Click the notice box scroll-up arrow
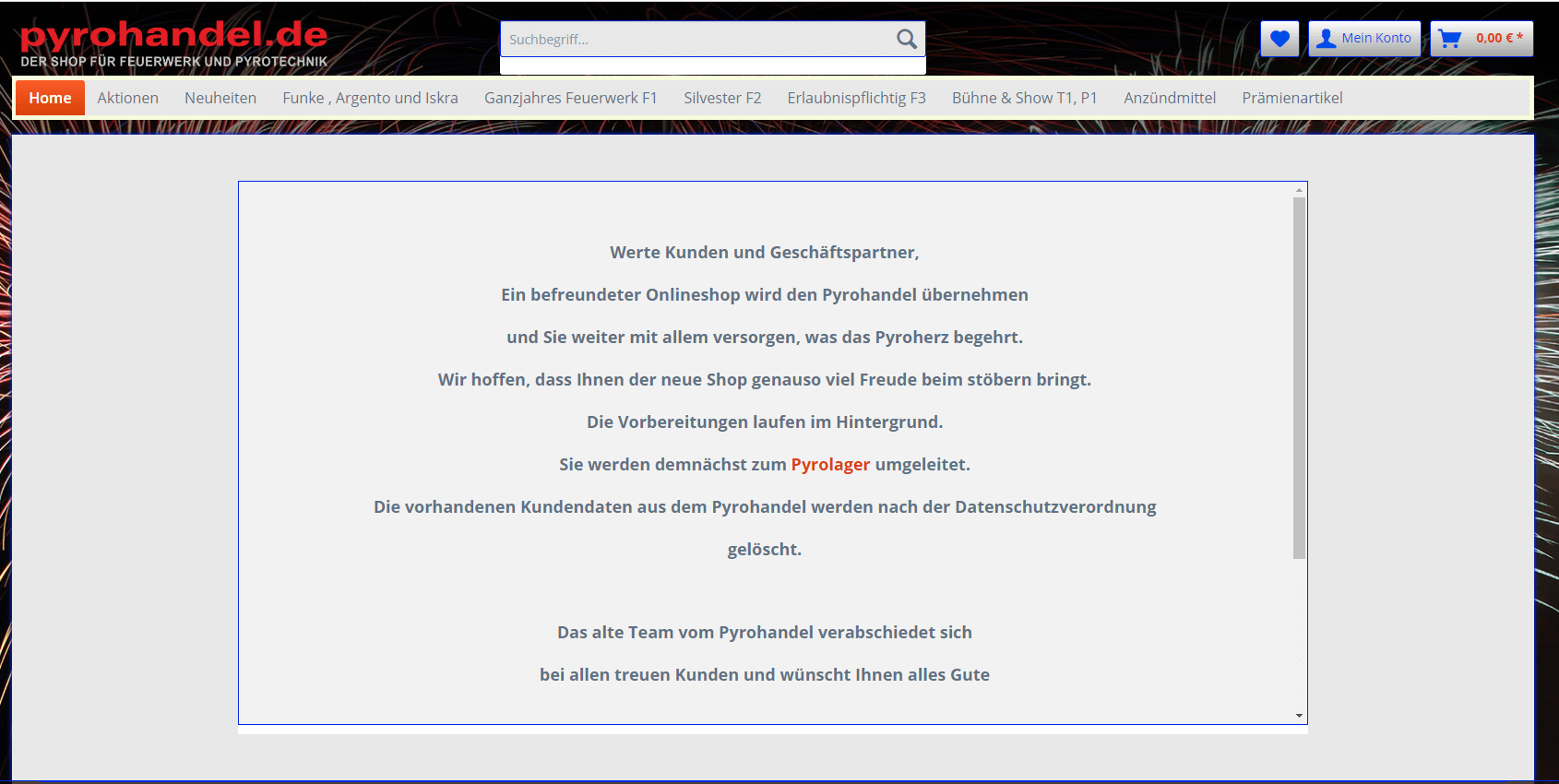This screenshot has height=784, width=1559. (1299, 190)
